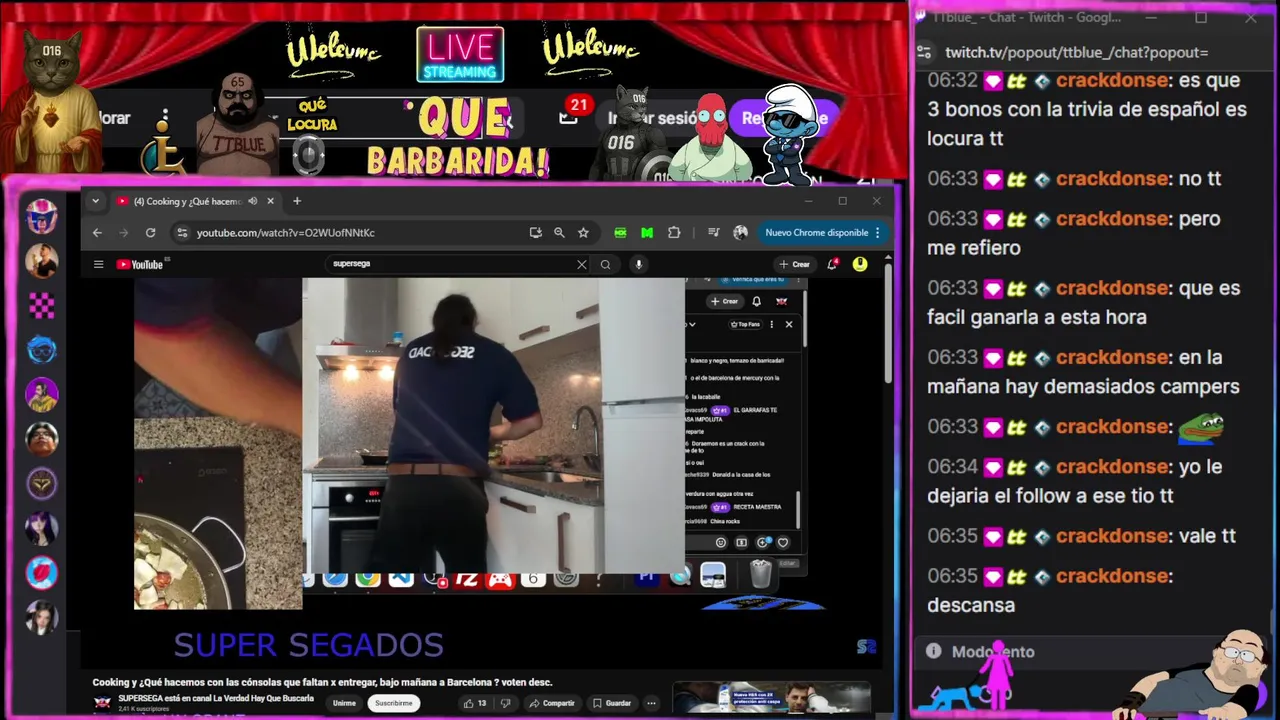Mute the tab using the speaker icon
Viewport: 1280px width, 720px height.
[252, 201]
